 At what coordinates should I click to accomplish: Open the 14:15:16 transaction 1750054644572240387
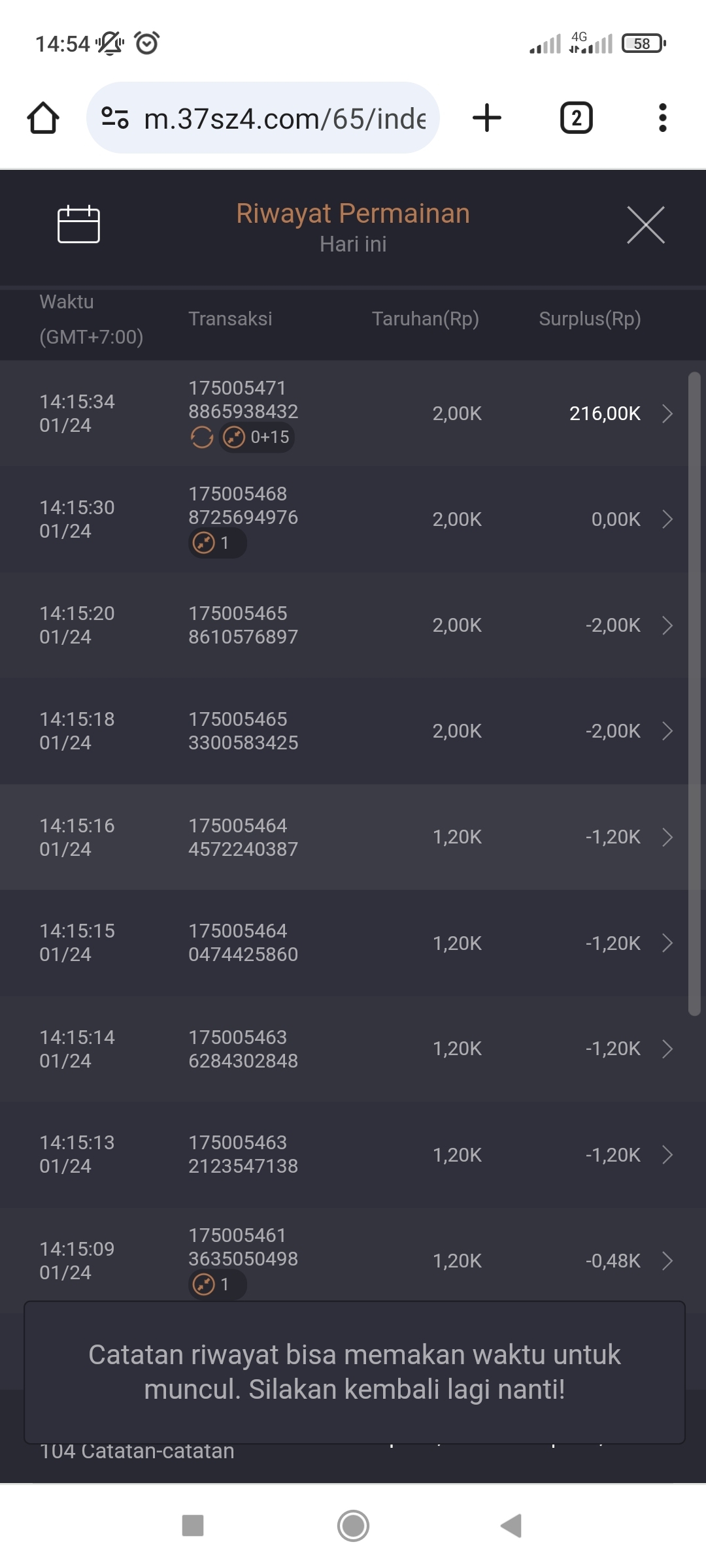tap(243, 837)
